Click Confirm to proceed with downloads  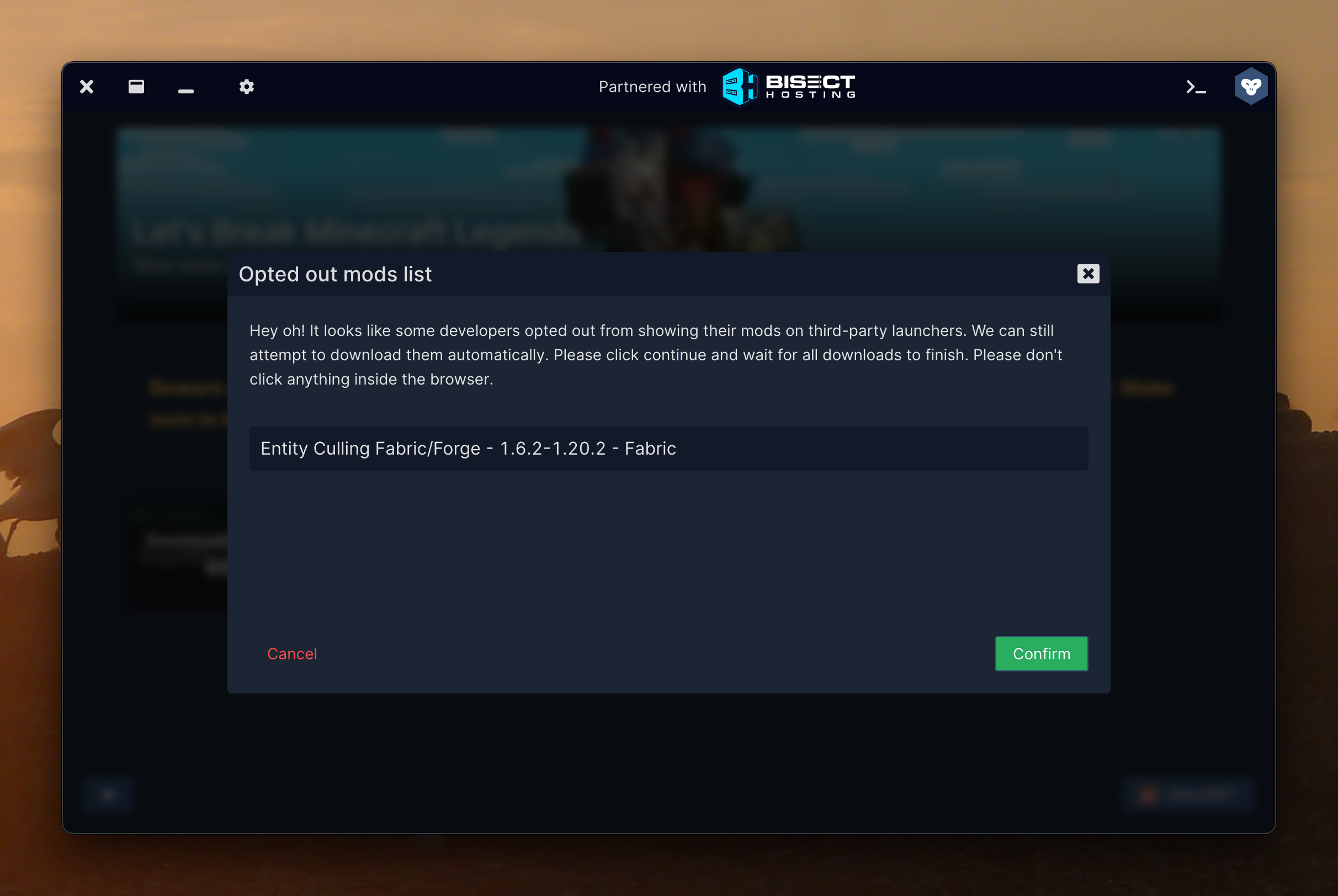[1041, 653]
